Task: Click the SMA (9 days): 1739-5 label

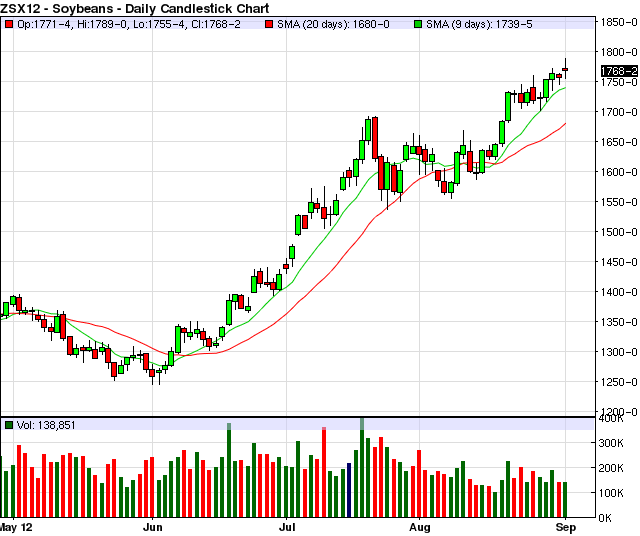Action: click(479, 24)
